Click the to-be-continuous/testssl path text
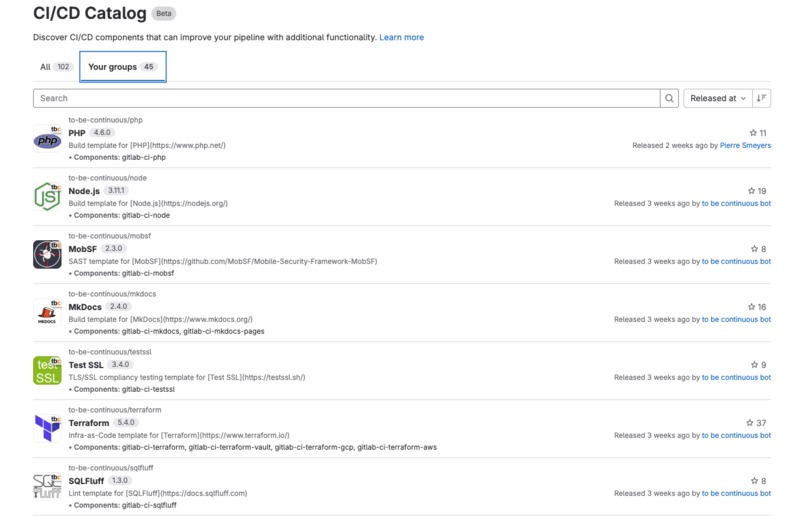This screenshot has height=516, width=806. (x=110, y=353)
